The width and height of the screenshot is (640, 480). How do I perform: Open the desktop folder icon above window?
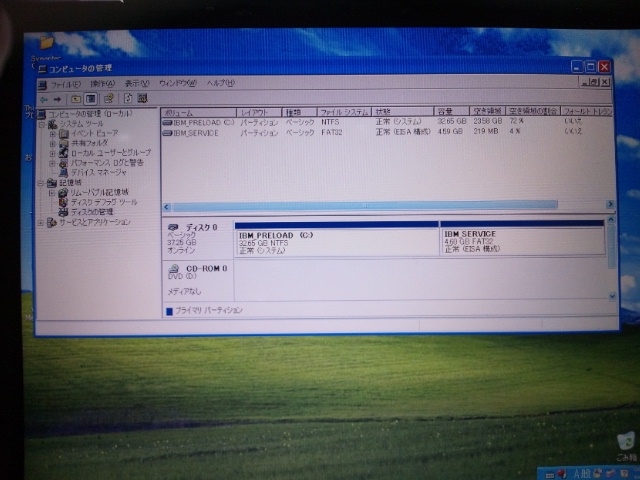[x=47, y=42]
